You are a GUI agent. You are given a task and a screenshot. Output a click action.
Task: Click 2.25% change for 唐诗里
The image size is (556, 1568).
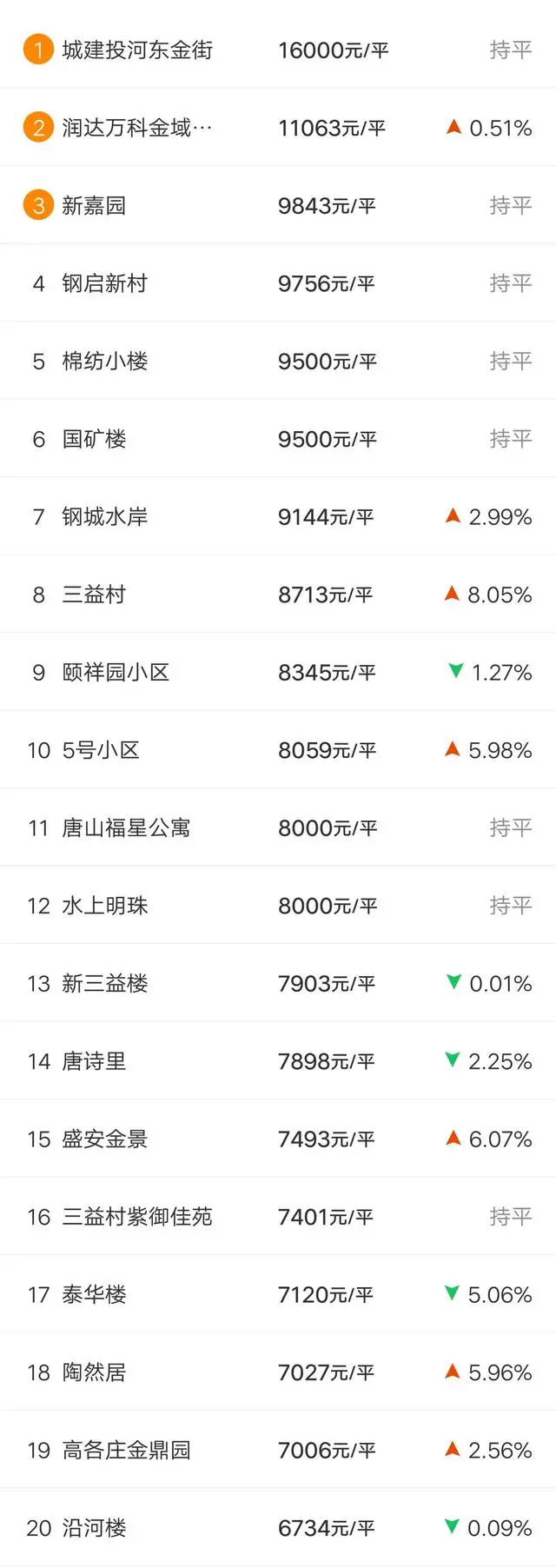click(x=500, y=1061)
